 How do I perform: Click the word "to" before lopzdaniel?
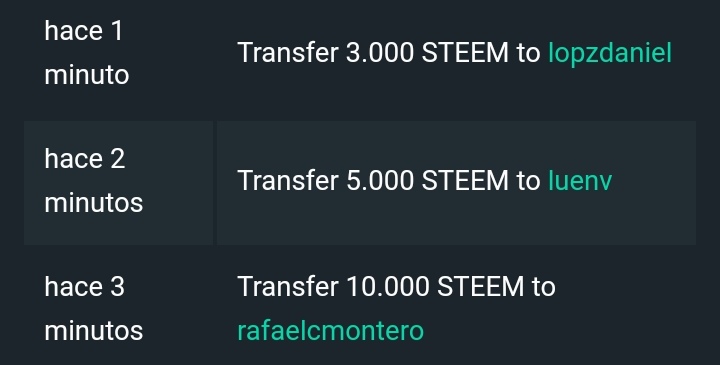[x=529, y=53]
